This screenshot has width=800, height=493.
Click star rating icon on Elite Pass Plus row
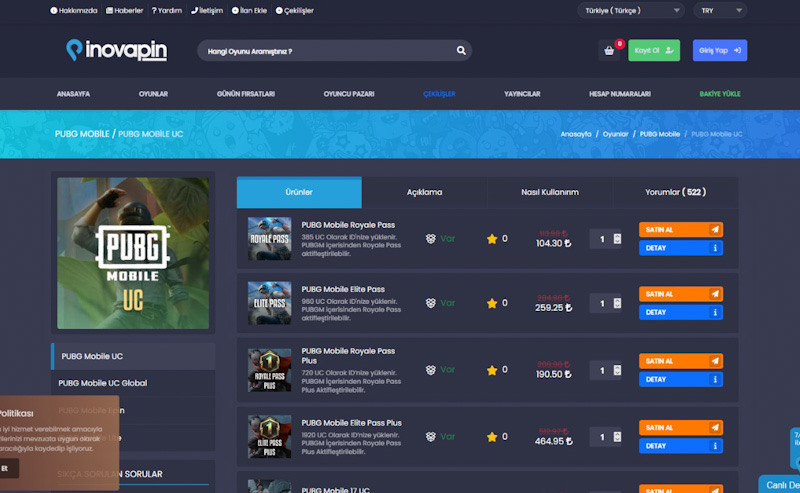point(492,437)
